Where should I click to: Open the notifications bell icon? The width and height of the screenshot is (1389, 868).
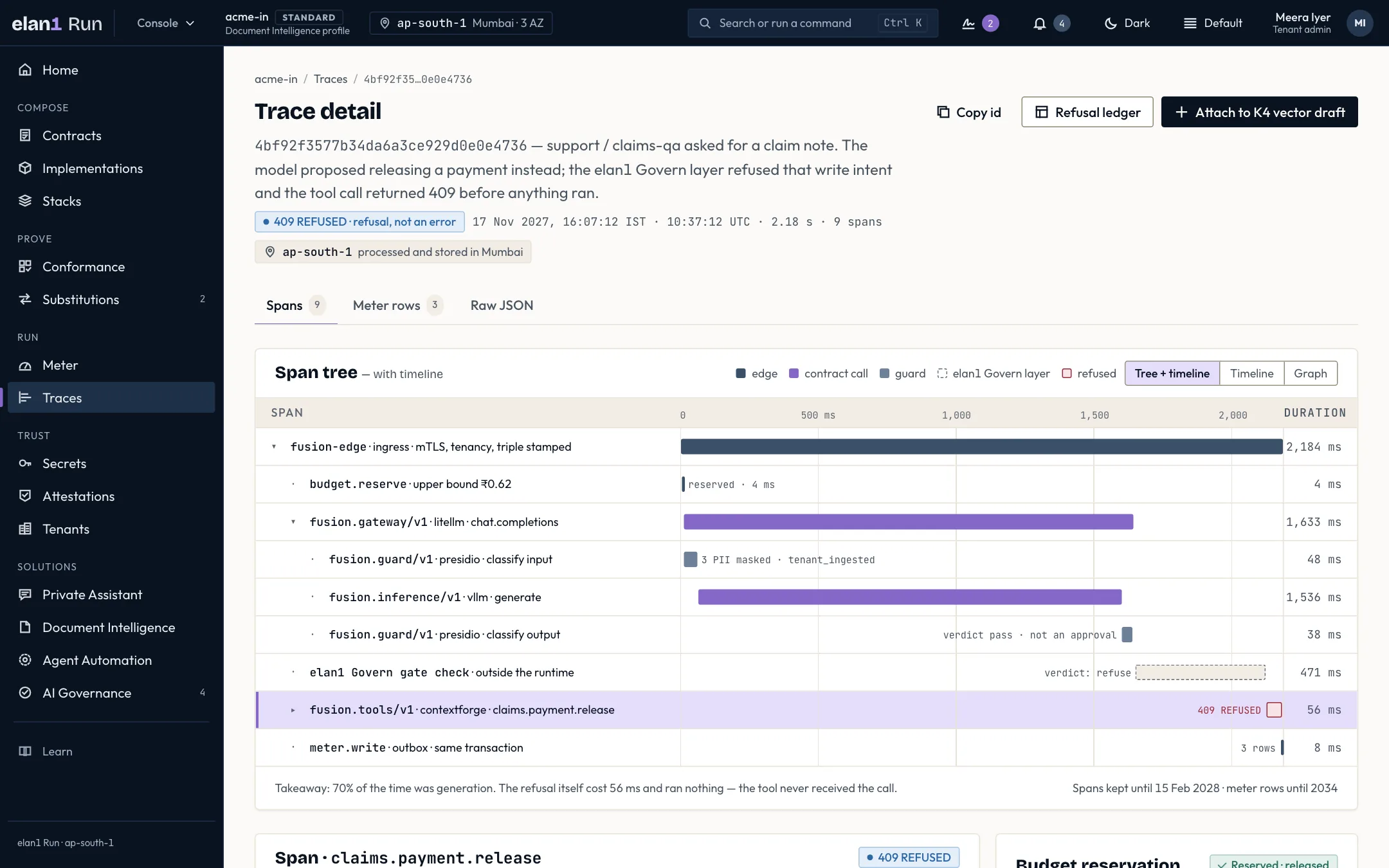click(1039, 23)
